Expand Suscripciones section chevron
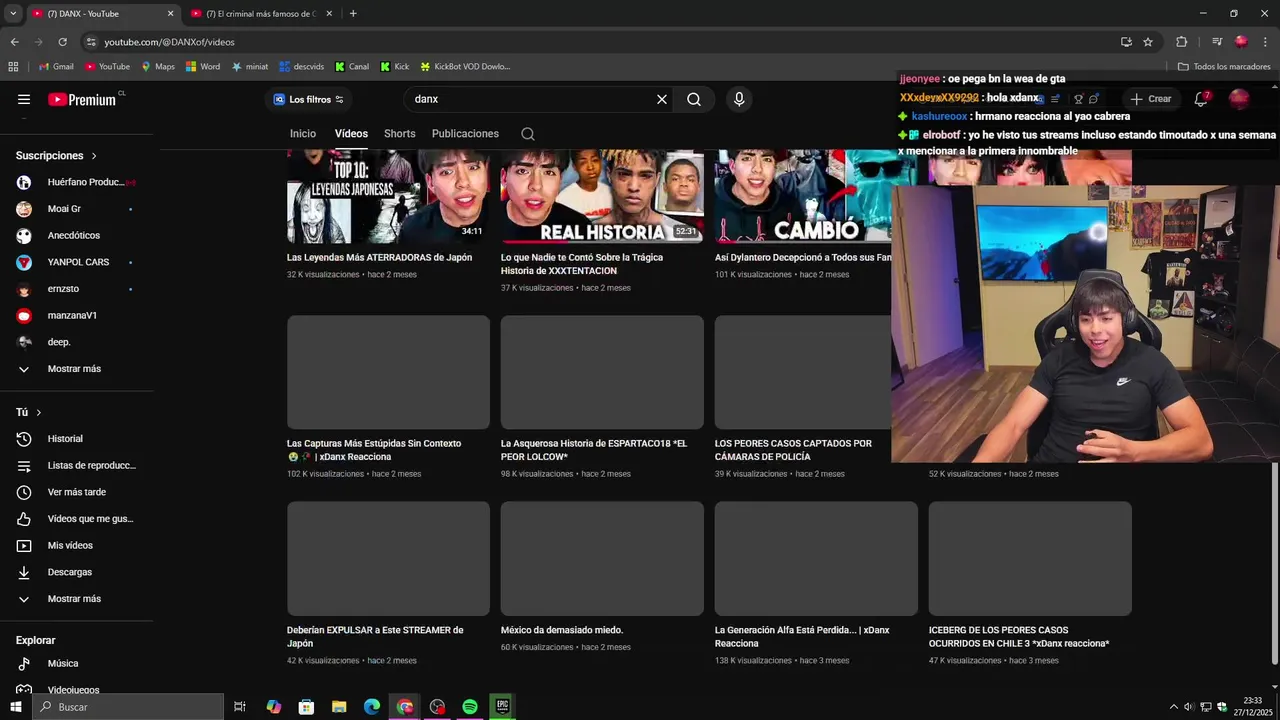Image resolution: width=1280 pixels, height=720 pixels. click(94, 156)
